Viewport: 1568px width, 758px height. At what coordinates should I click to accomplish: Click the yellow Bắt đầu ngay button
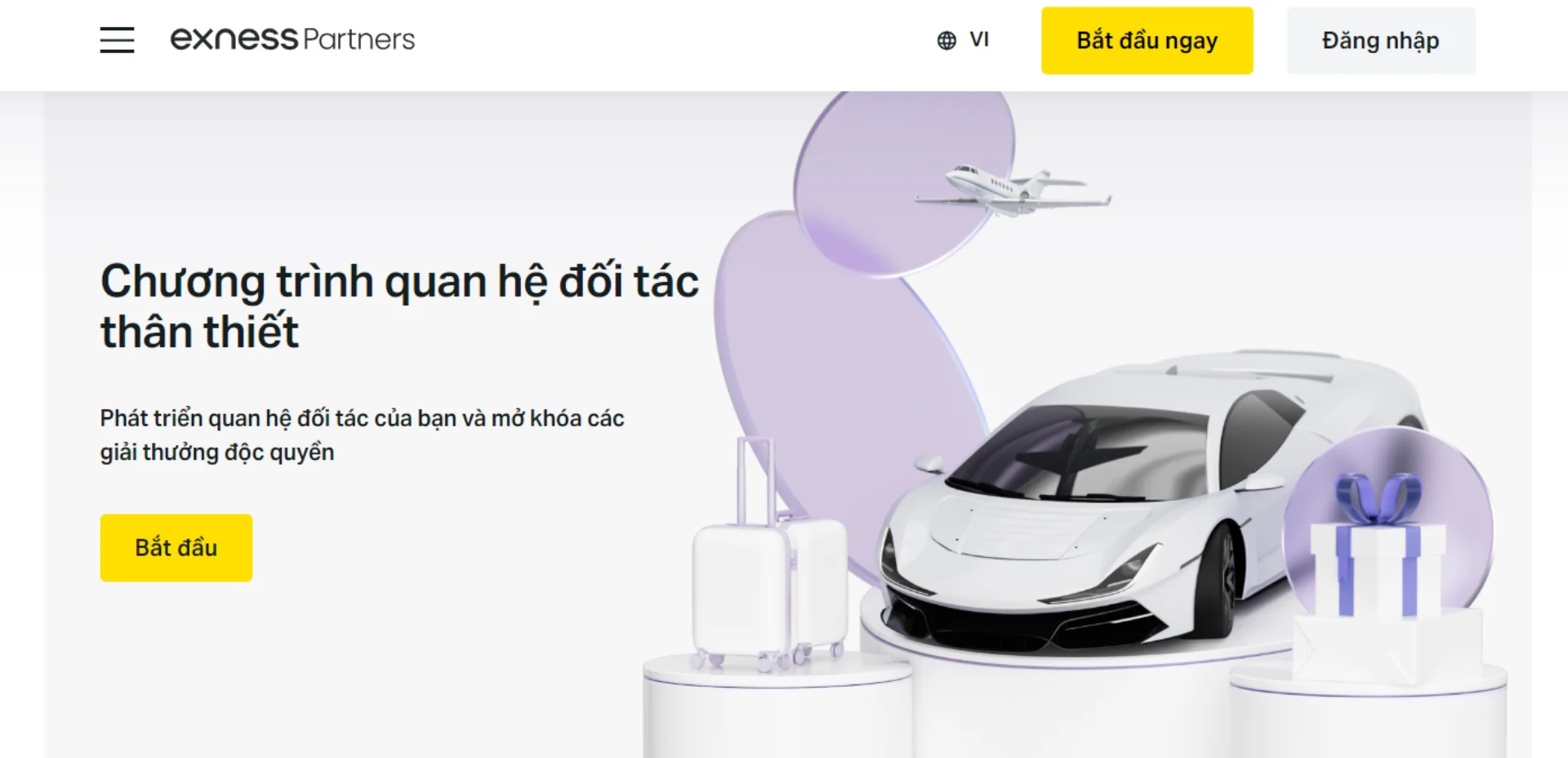point(1147,41)
